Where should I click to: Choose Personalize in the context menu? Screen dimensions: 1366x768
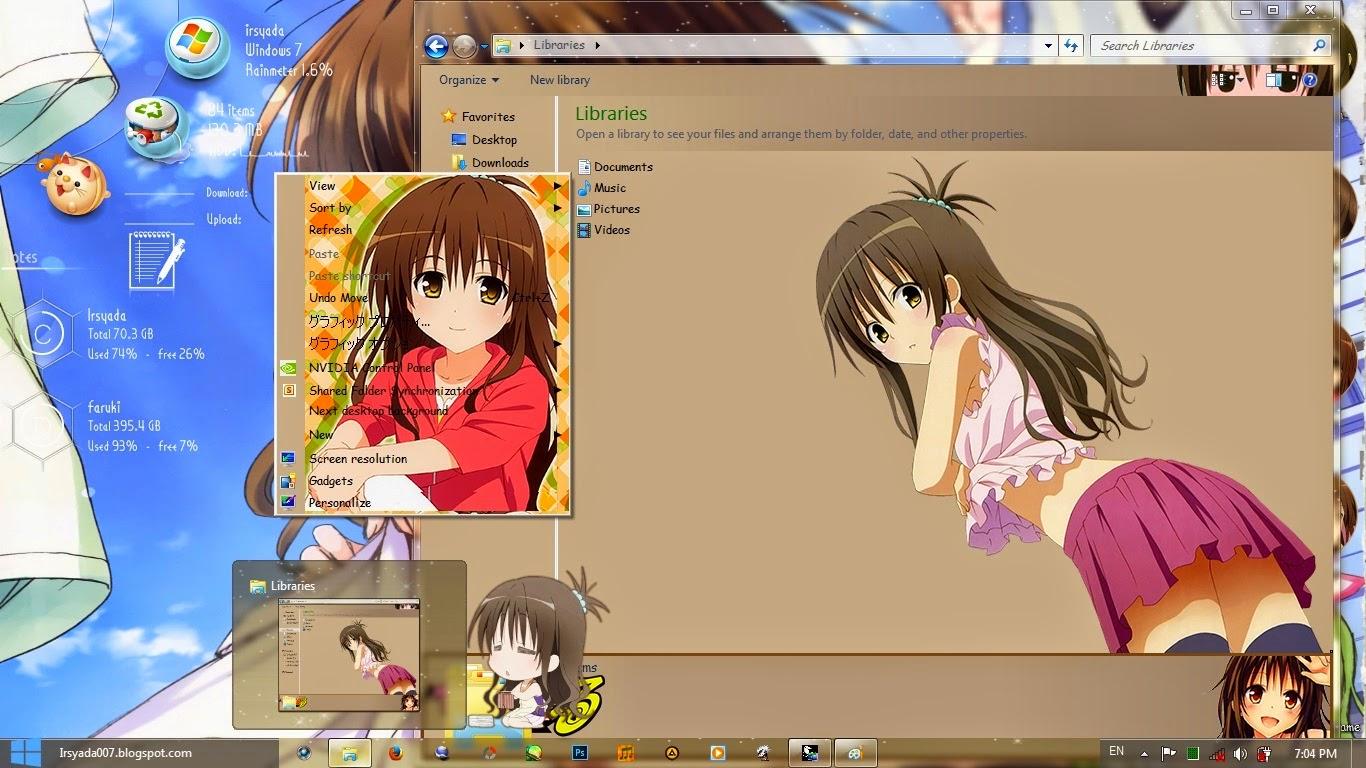click(339, 503)
